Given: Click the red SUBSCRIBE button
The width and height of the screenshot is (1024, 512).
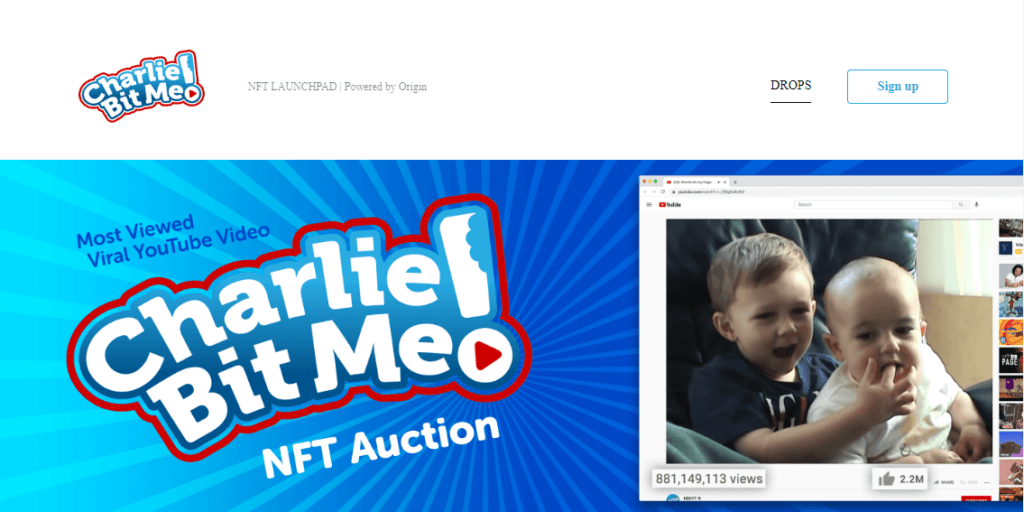Looking at the screenshot, I should [976, 498].
